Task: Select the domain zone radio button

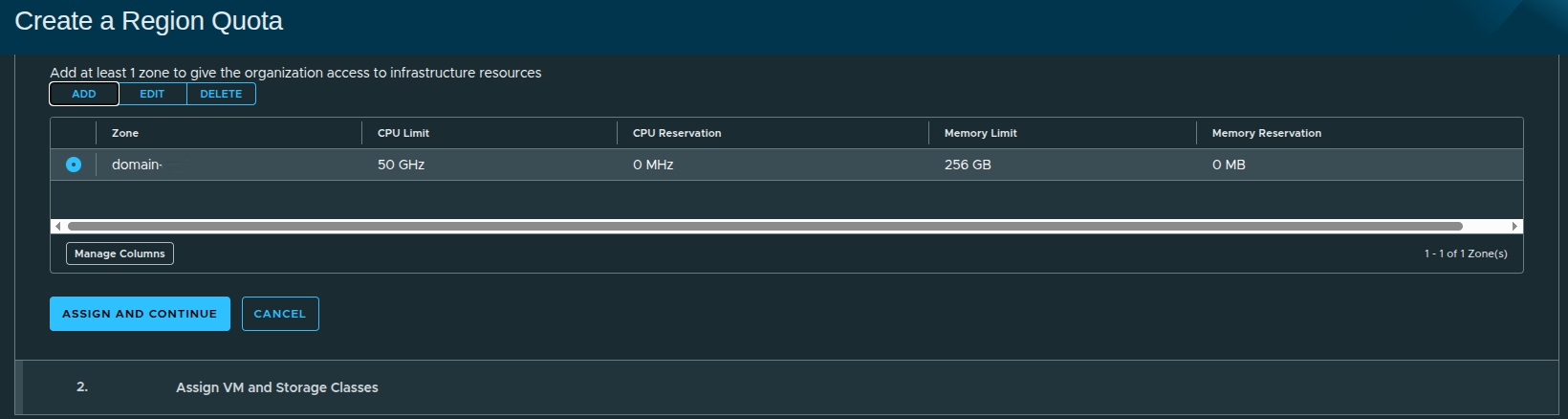Action: [x=74, y=165]
